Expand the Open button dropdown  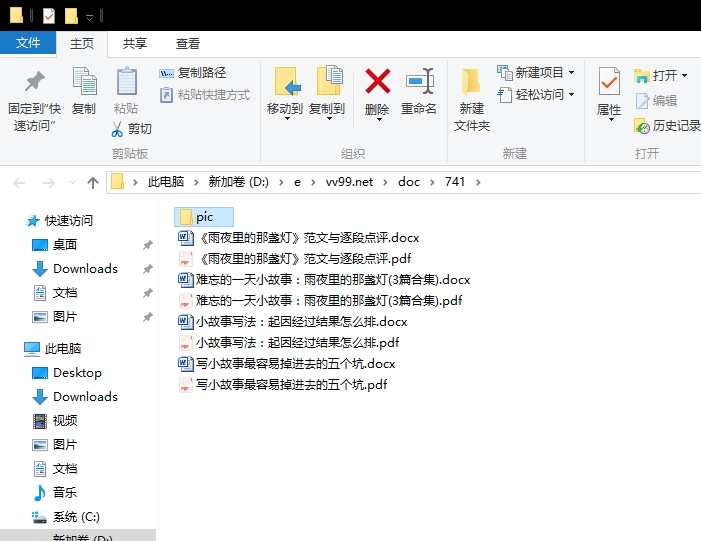click(684, 76)
